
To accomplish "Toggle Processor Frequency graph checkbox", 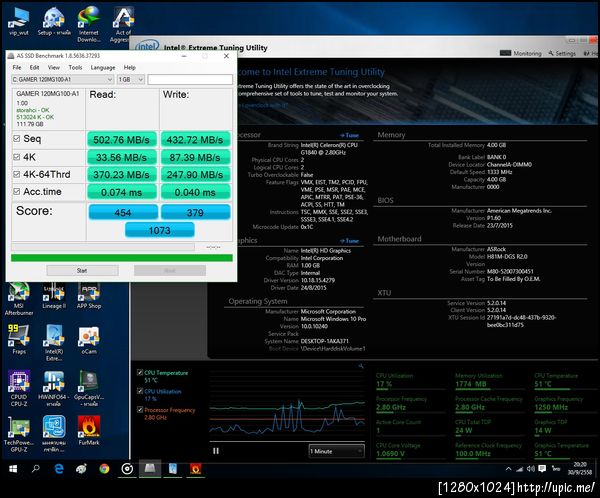I will (x=140, y=410).
